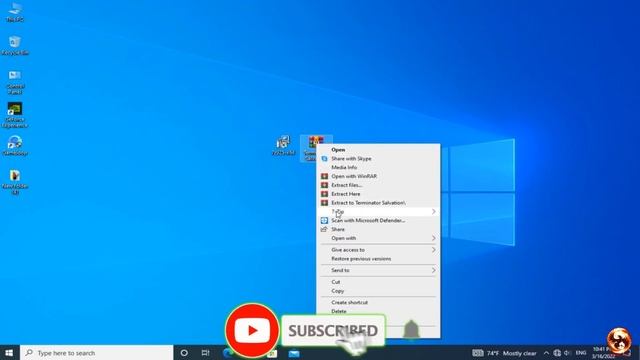The height and width of the screenshot is (360, 640).
Task: Focus the 'Type here to search' box
Action: pyautogui.click(x=97, y=353)
